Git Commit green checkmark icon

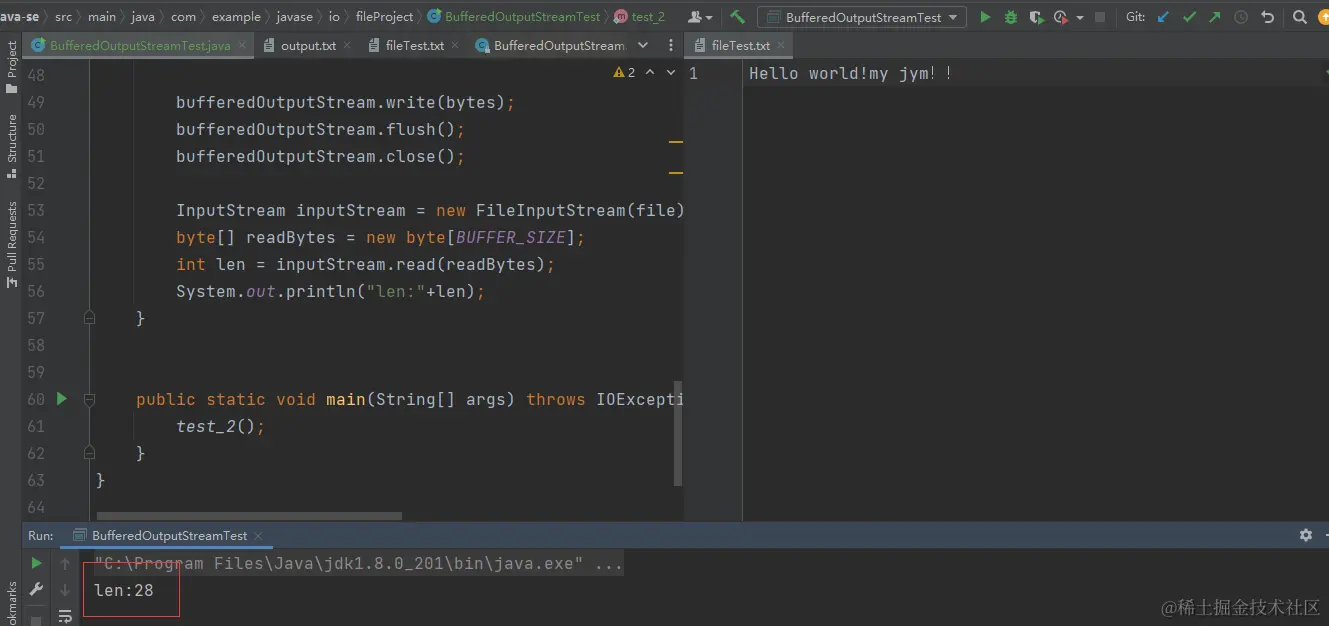(1189, 17)
